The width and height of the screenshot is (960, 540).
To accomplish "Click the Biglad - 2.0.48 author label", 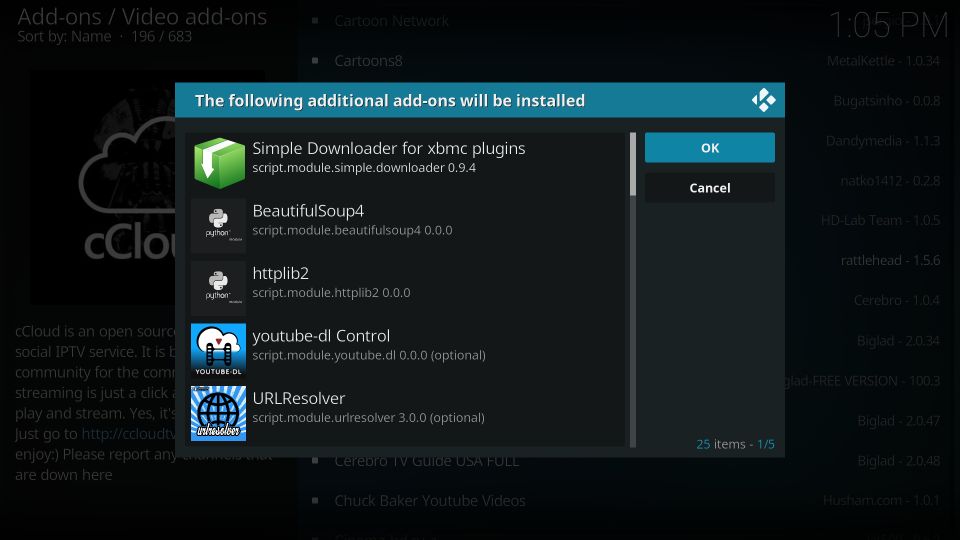I will (x=898, y=460).
